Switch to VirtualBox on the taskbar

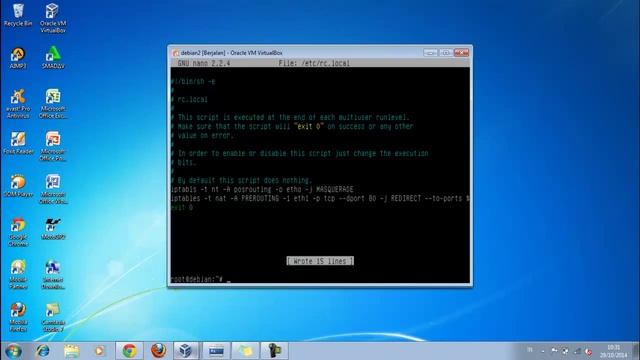pos(187,351)
